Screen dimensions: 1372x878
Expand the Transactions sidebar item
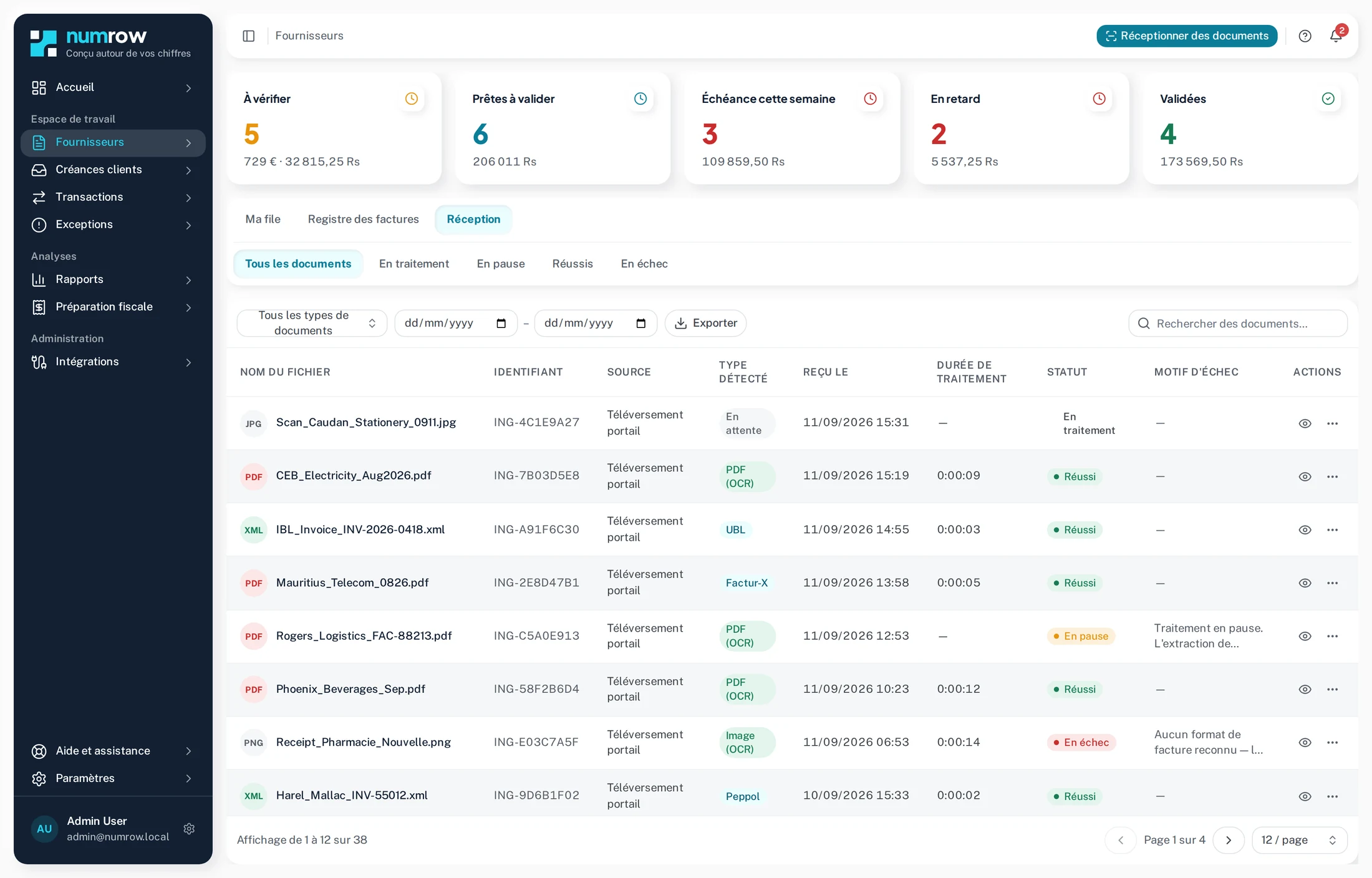(113, 197)
